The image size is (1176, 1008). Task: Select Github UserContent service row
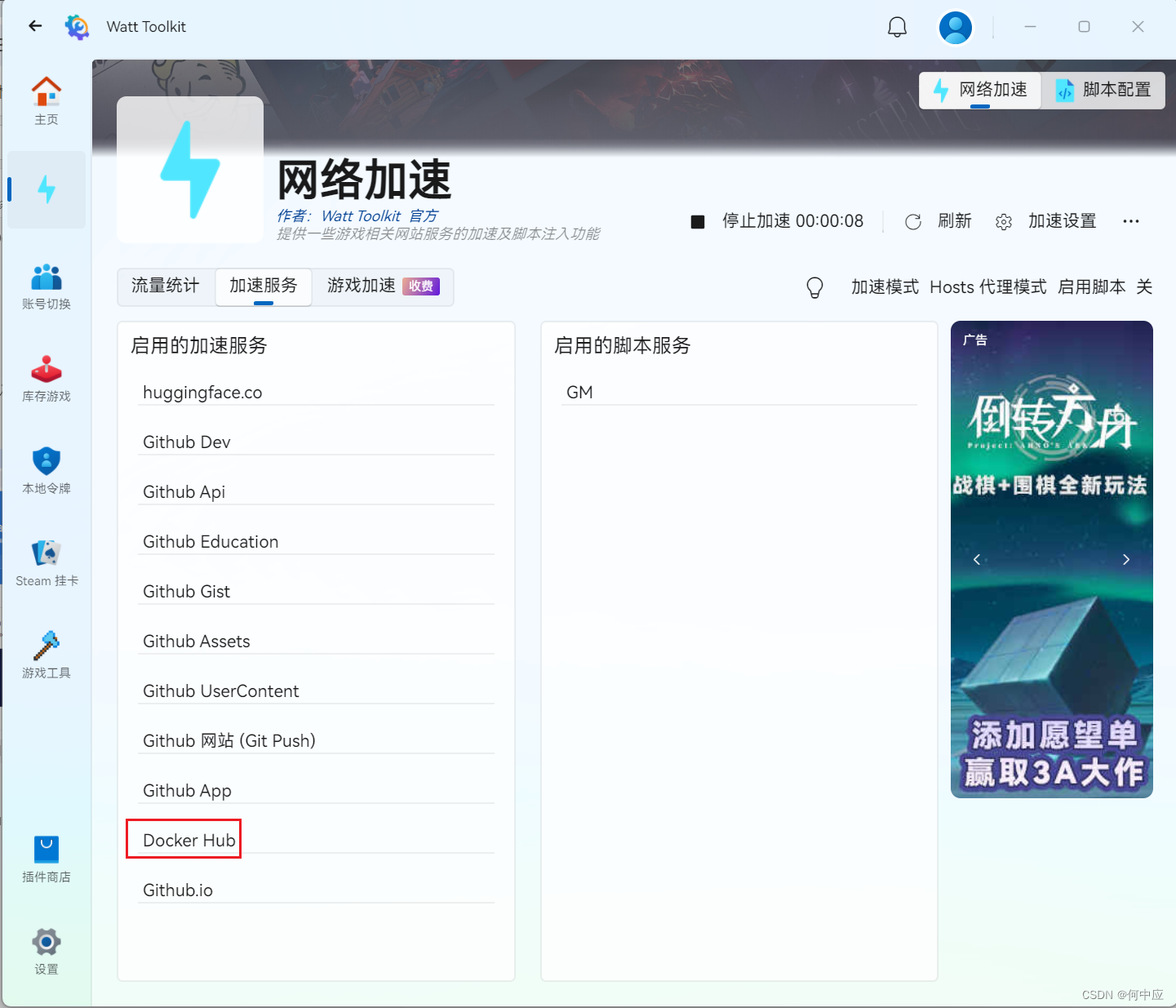[316, 691]
